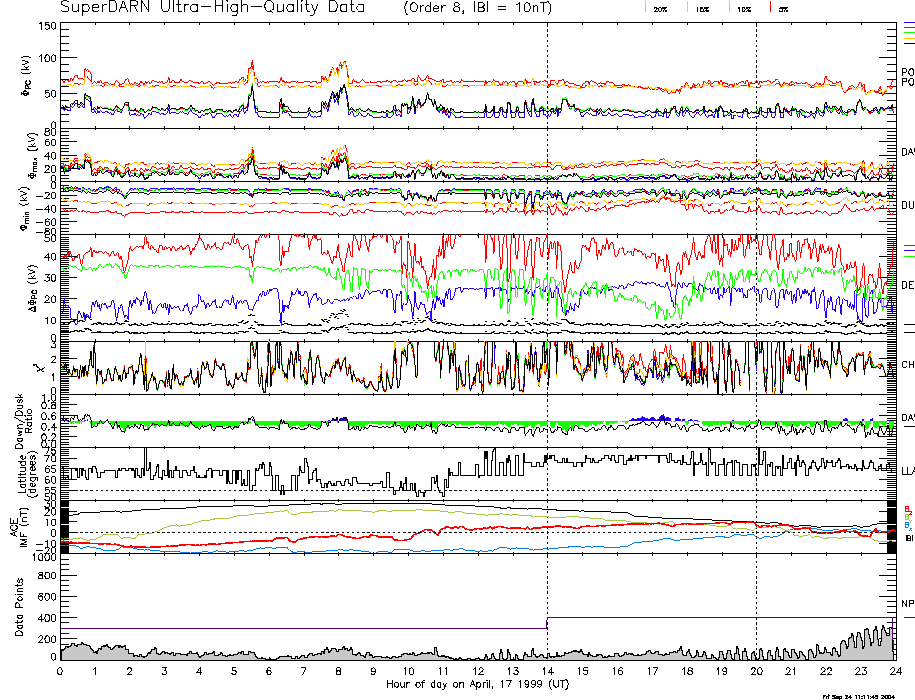
Task: Click the Order 8 parameters text
Action: pyautogui.click(x=489, y=7)
